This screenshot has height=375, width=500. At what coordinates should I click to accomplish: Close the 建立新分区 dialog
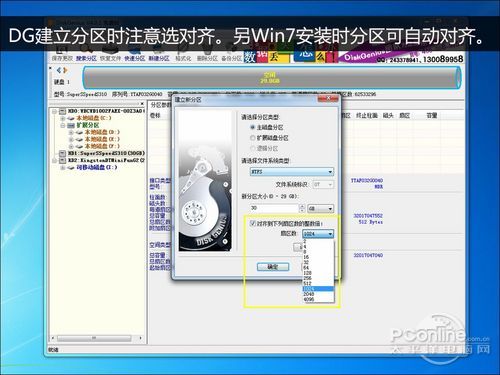328,98
